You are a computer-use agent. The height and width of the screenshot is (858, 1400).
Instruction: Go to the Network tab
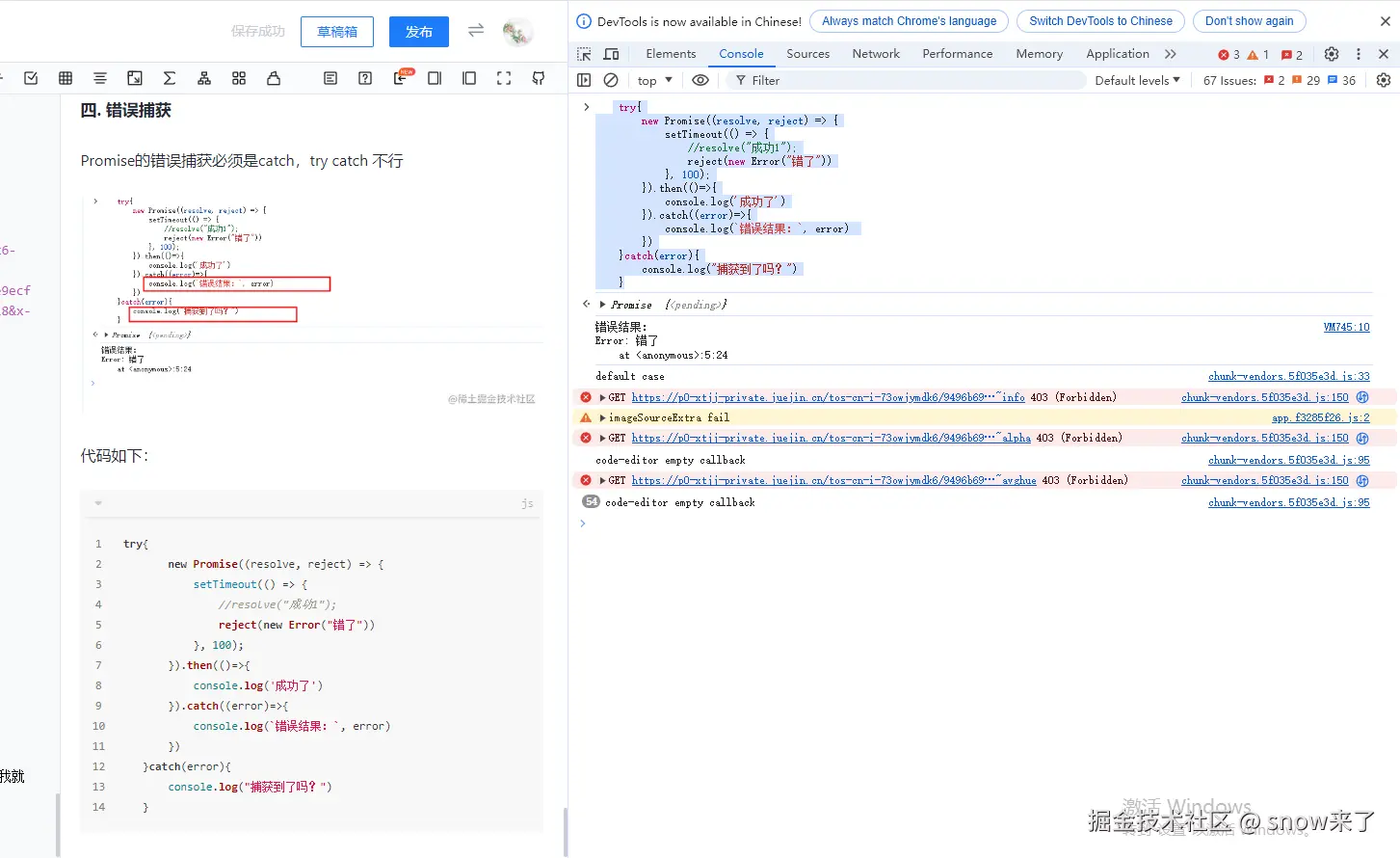coord(876,54)
